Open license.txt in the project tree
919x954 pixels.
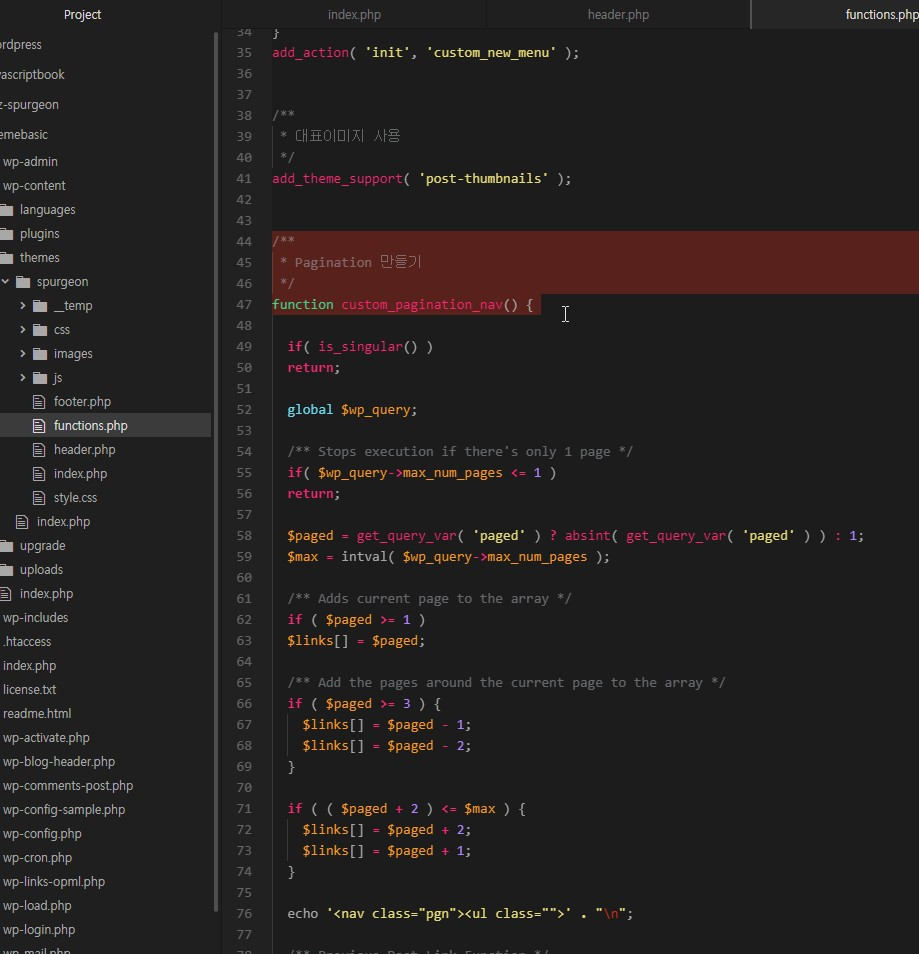[x=29, y=690]
